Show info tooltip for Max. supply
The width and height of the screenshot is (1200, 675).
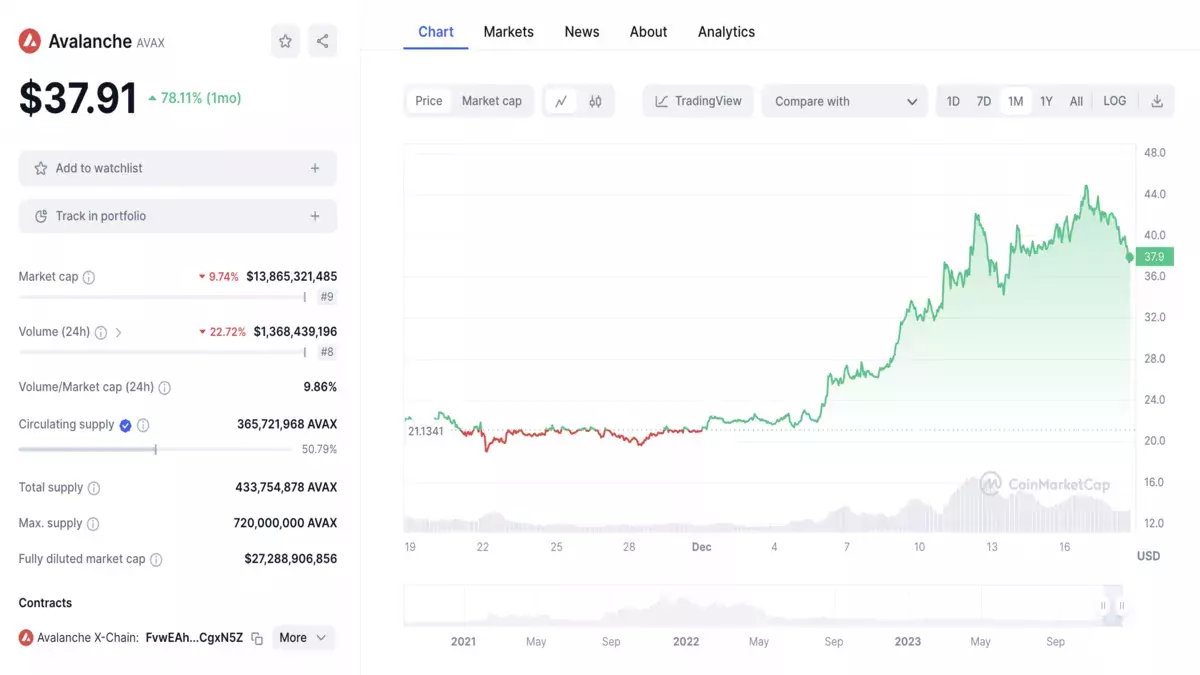pyautogui.click(x=93, y=524)
